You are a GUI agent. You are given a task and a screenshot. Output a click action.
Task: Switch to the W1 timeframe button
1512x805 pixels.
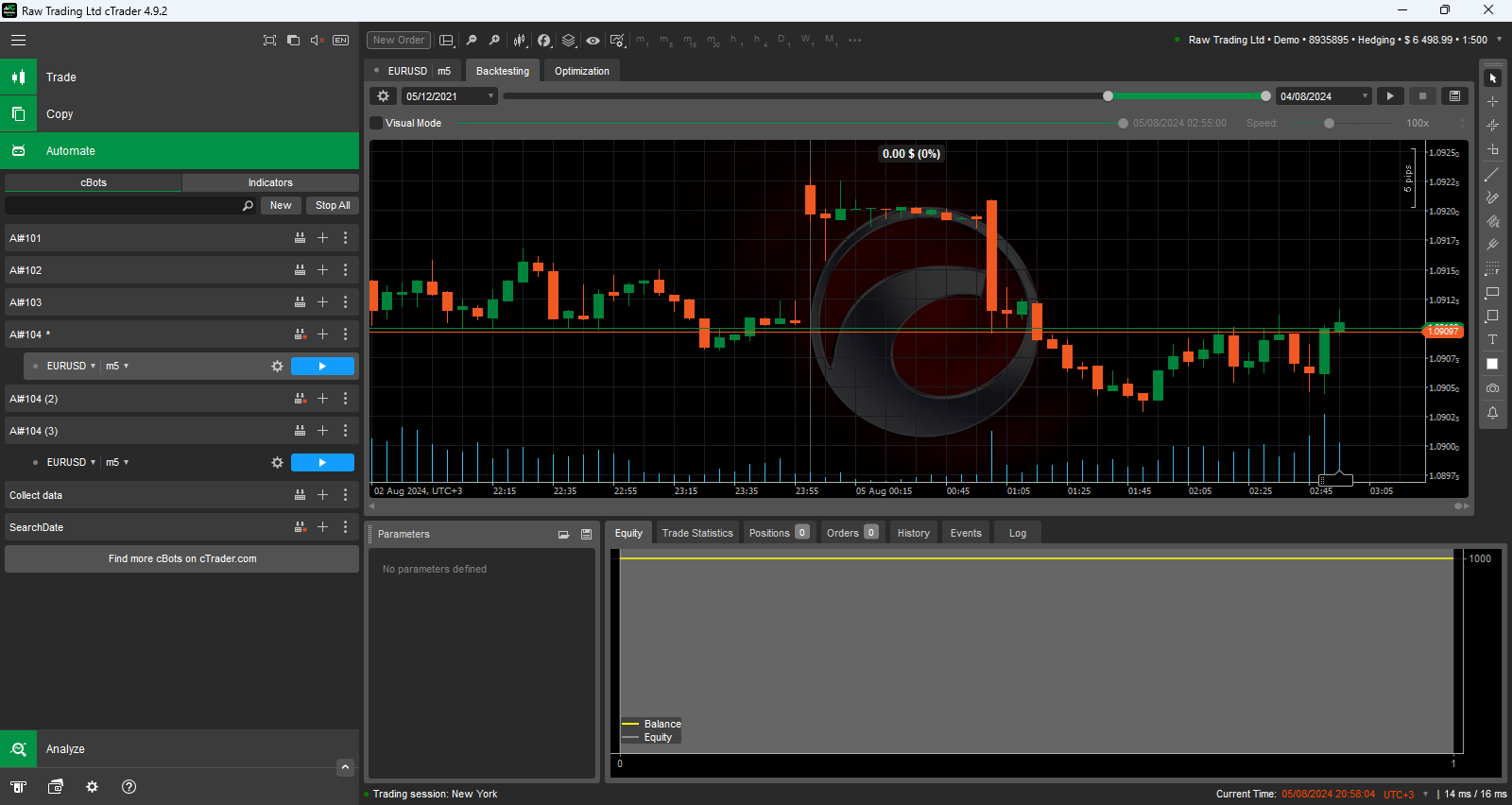(807, 41)
